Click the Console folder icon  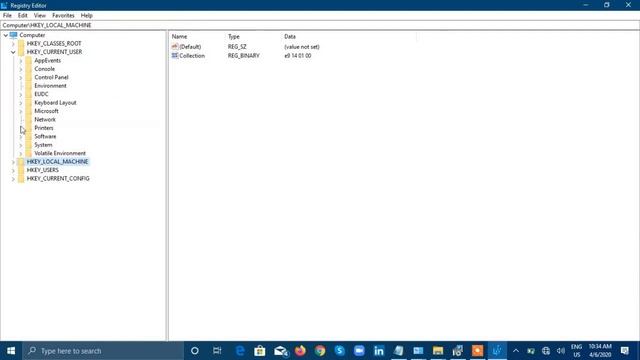(x=28, y=69)
